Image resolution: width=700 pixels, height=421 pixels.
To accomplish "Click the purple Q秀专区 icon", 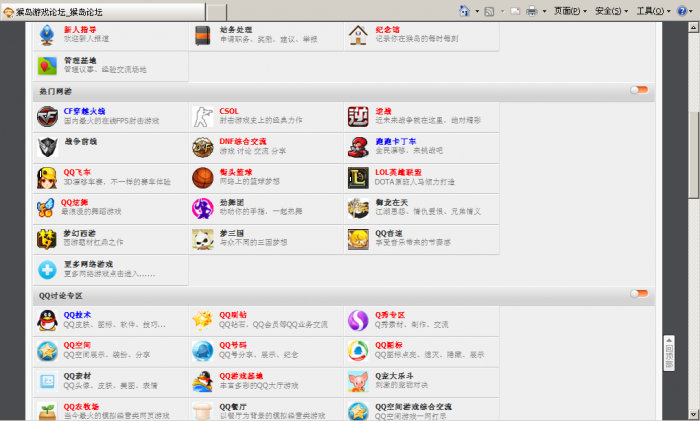I will (x=358, y=320).
